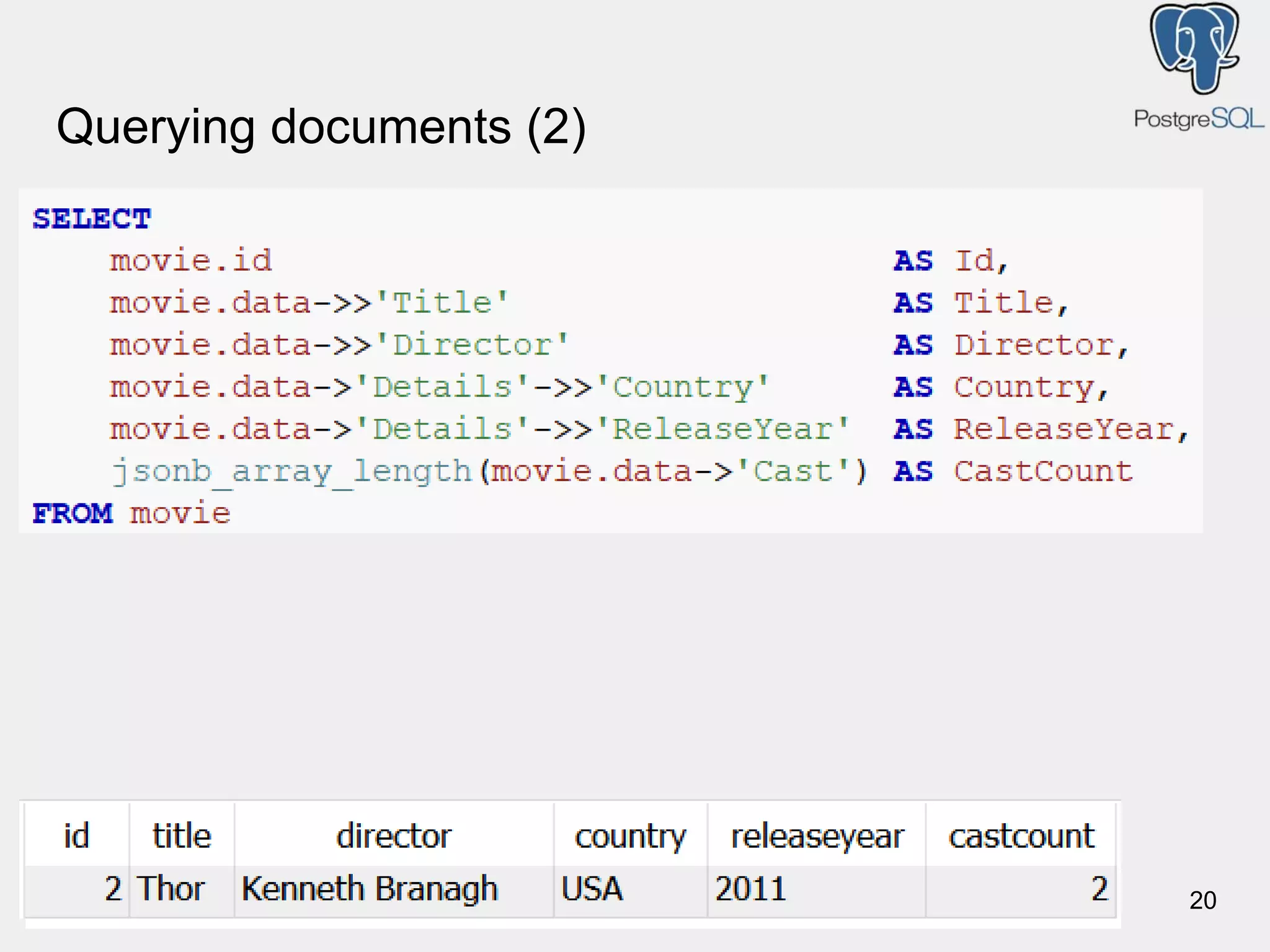Click the 'AS Id,' alias

(951, 261)
